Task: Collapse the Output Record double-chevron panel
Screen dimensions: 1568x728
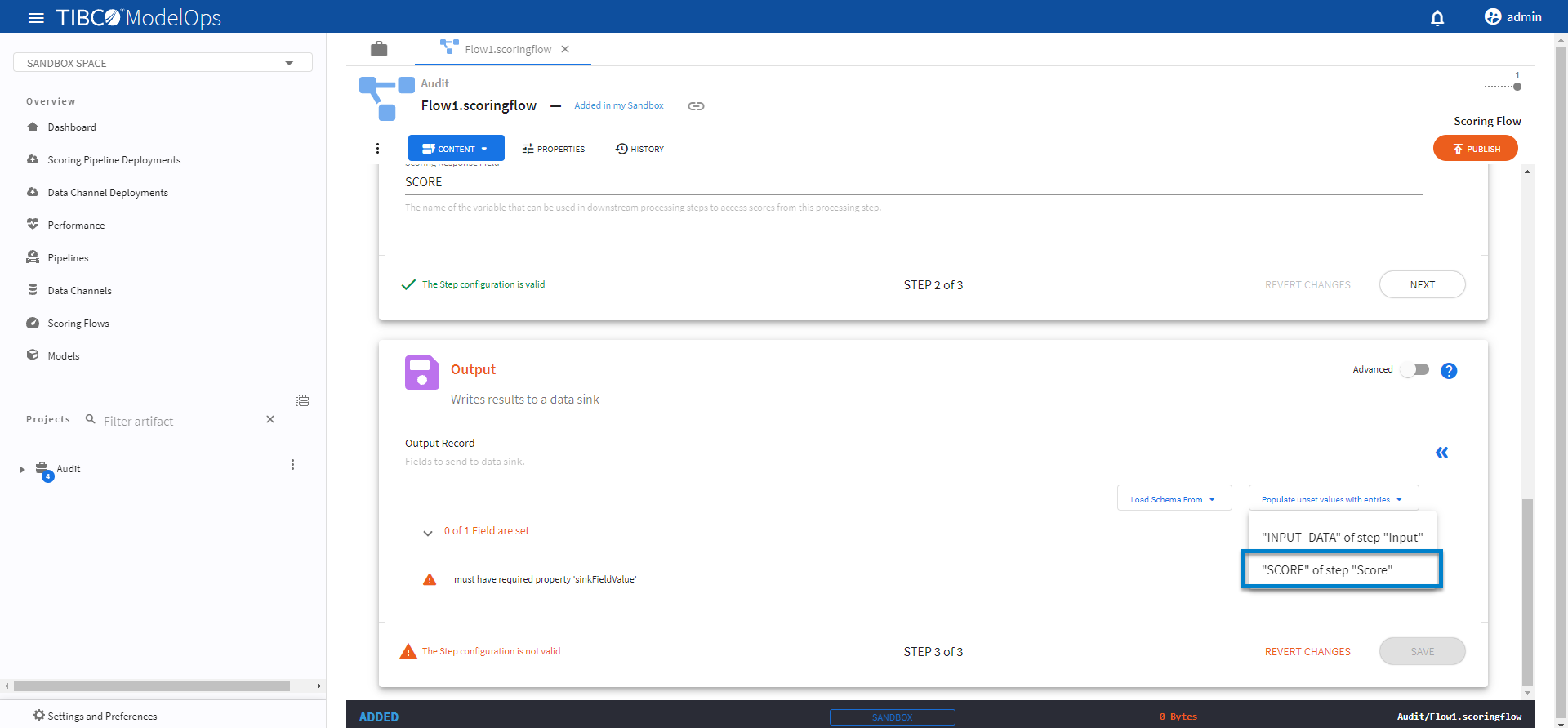Action: 1442,453
